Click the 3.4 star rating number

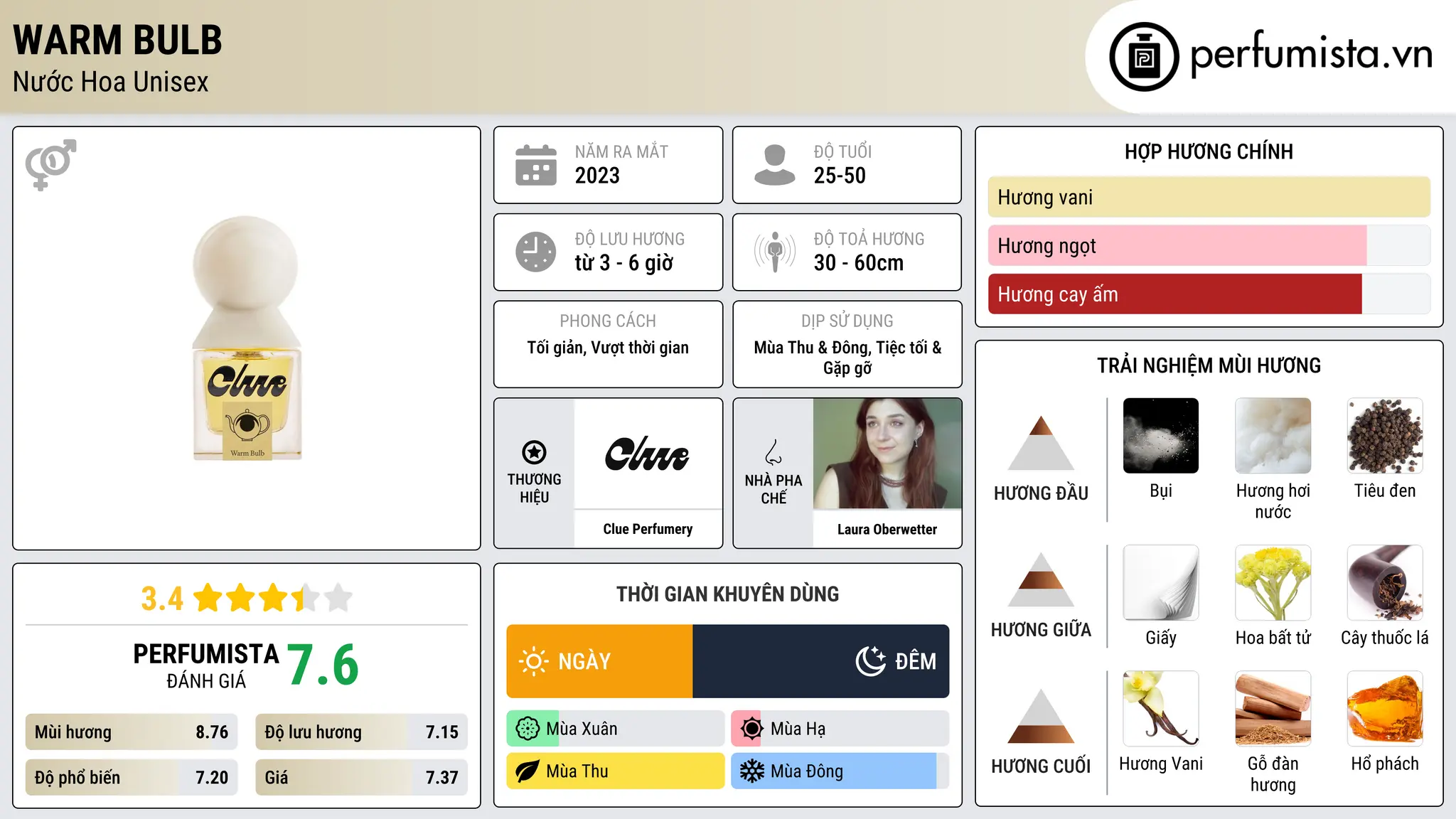[x=162, y=599]
